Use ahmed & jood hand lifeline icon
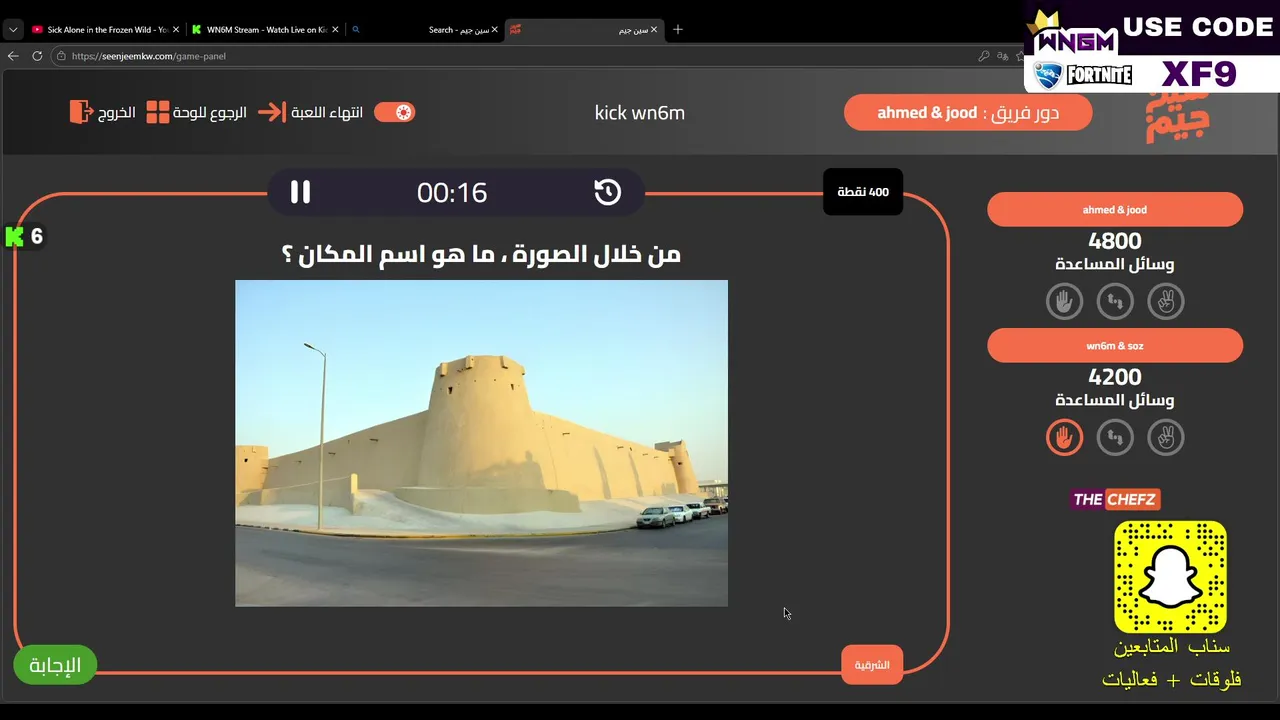Viewport: 1280px width, 720px height. point(1064,301)
